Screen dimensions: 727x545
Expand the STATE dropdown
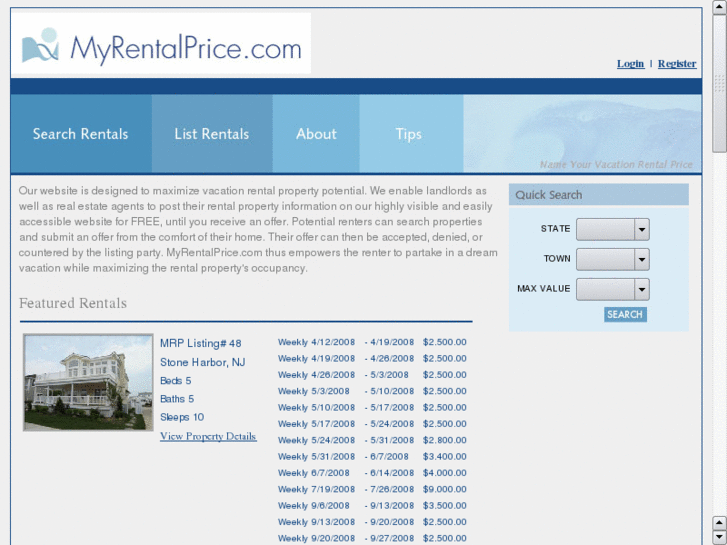[x=612, y=230]
